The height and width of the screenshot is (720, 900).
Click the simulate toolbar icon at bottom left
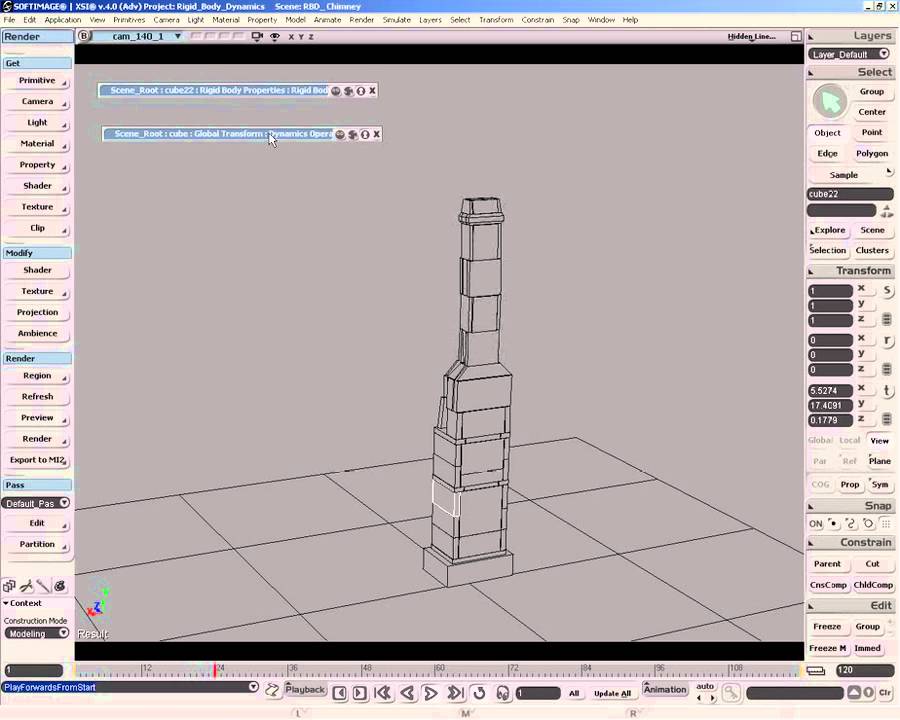(x=60, y=586)
